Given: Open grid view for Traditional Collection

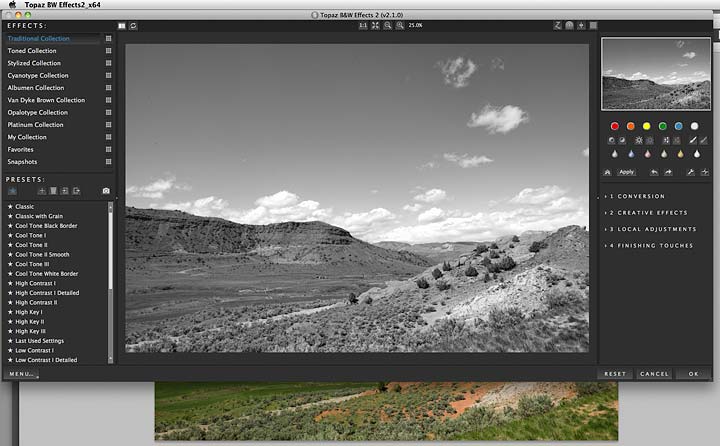Looking at the screenshot, I should point(108,39).
